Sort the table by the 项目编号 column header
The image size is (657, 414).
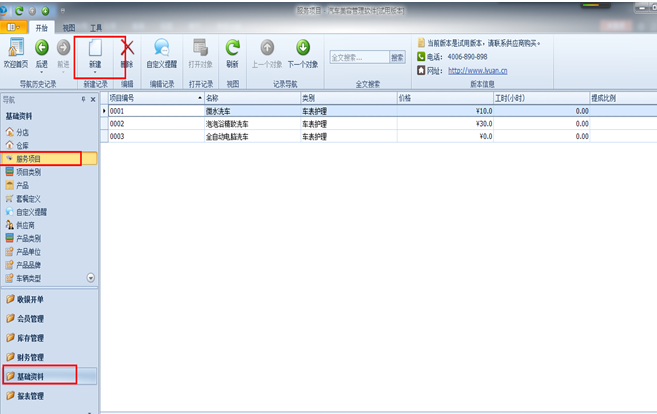150,99
